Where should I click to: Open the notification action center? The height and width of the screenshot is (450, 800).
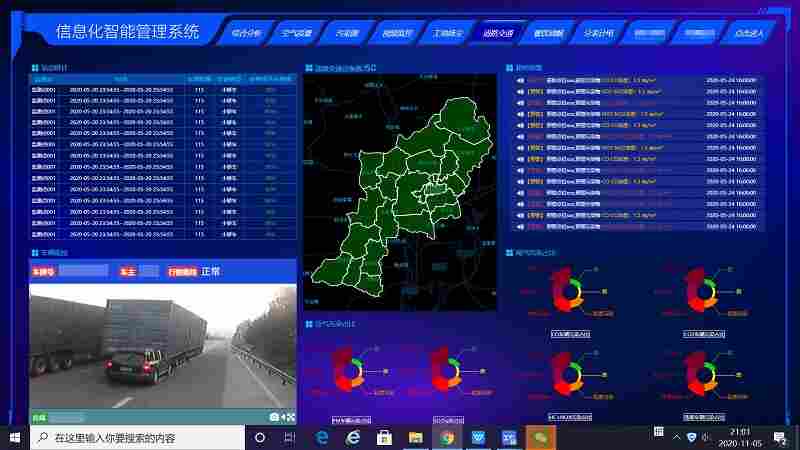point(785,438)
